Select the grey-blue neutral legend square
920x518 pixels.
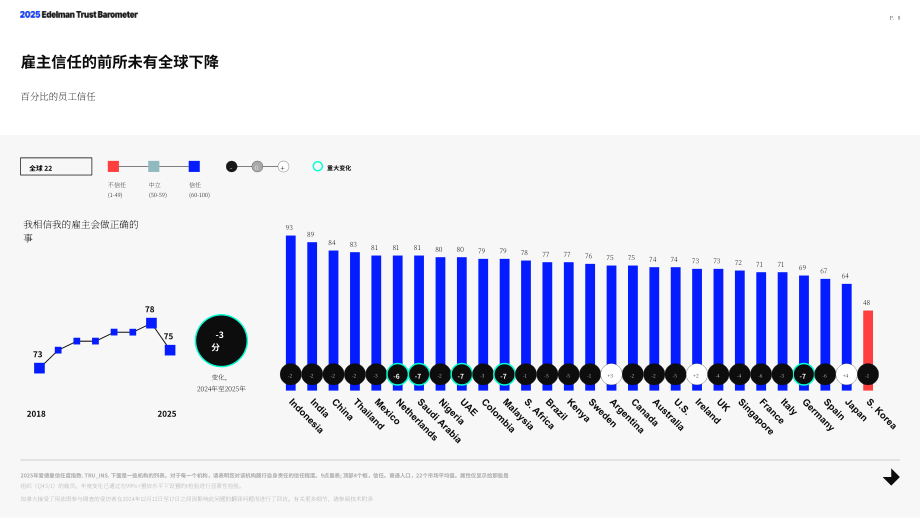click(154, 167)
